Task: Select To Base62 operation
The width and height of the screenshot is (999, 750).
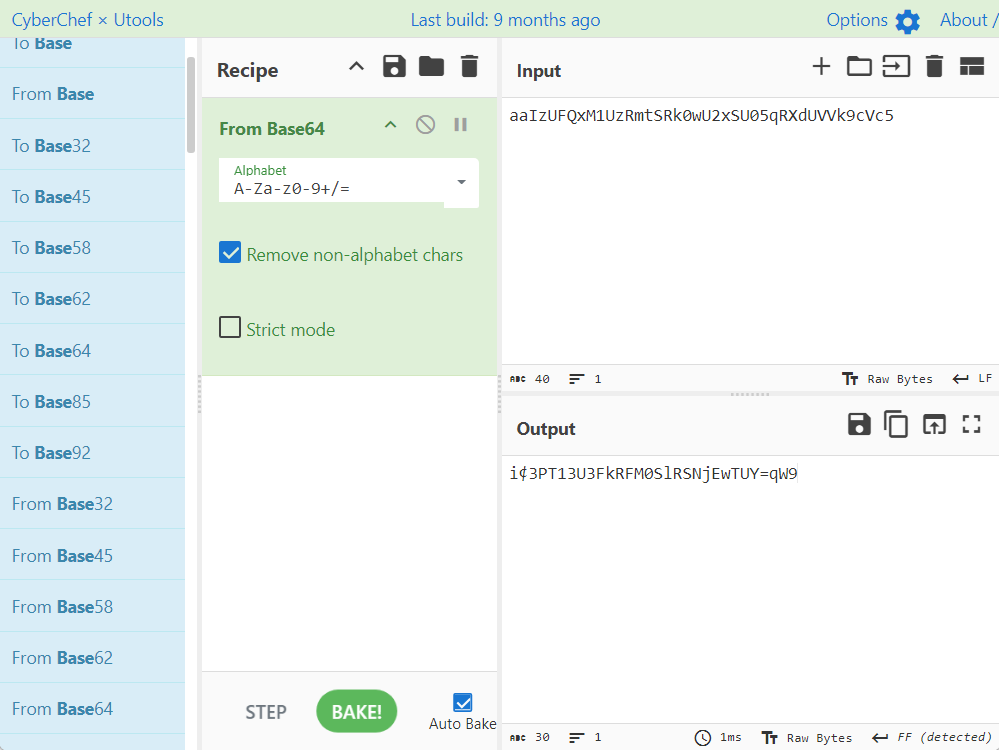Action: tap(92, 298)
